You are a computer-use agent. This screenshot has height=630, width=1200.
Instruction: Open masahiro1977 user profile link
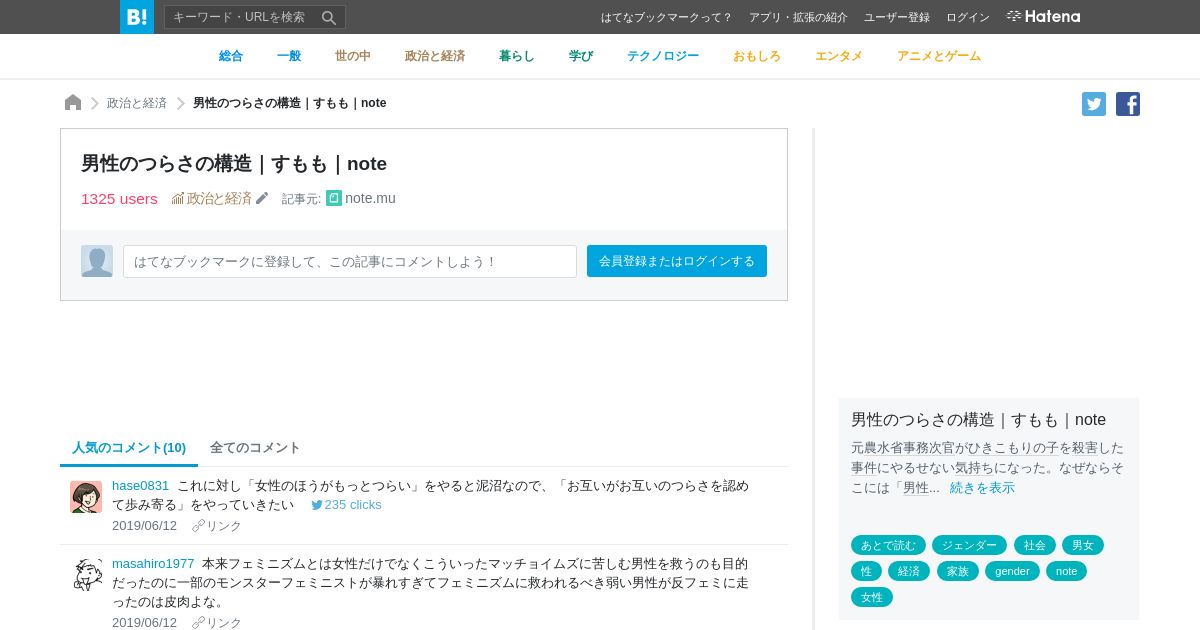(x=153, y=563)
